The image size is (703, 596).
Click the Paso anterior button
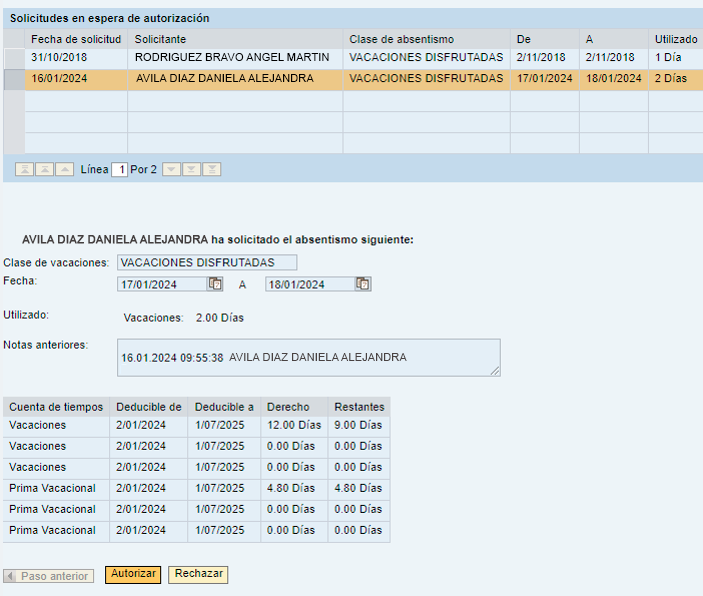click(49, 576)
